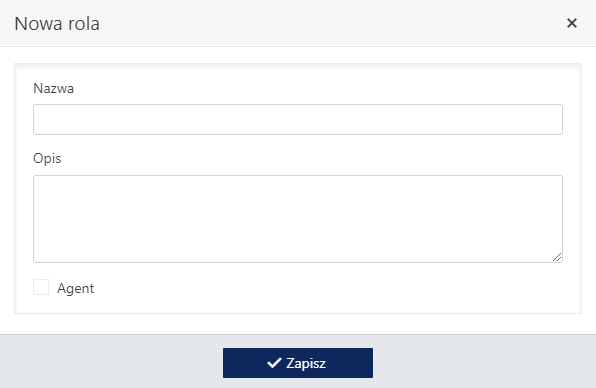This screenshot has width=596, height=388.
Task: Focus the Nazwa text field
Action: 298,119
